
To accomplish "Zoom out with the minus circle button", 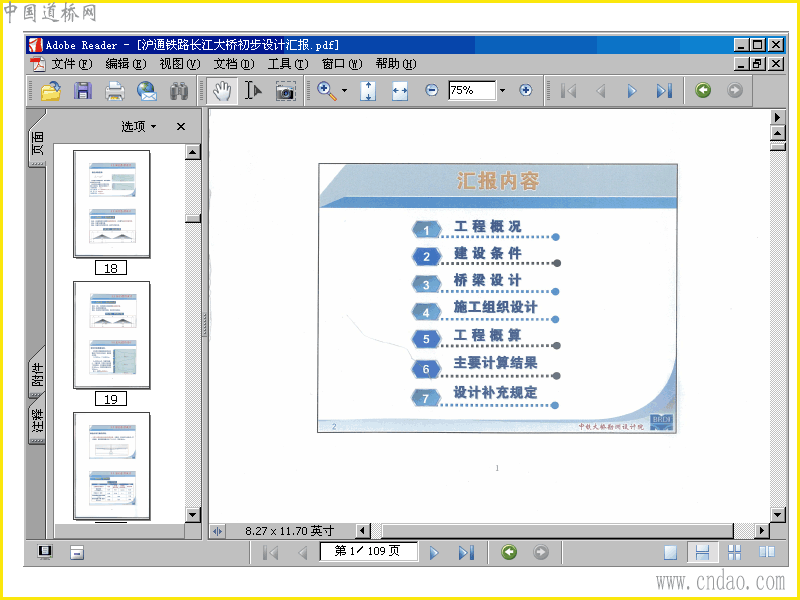I will point(432,90).
